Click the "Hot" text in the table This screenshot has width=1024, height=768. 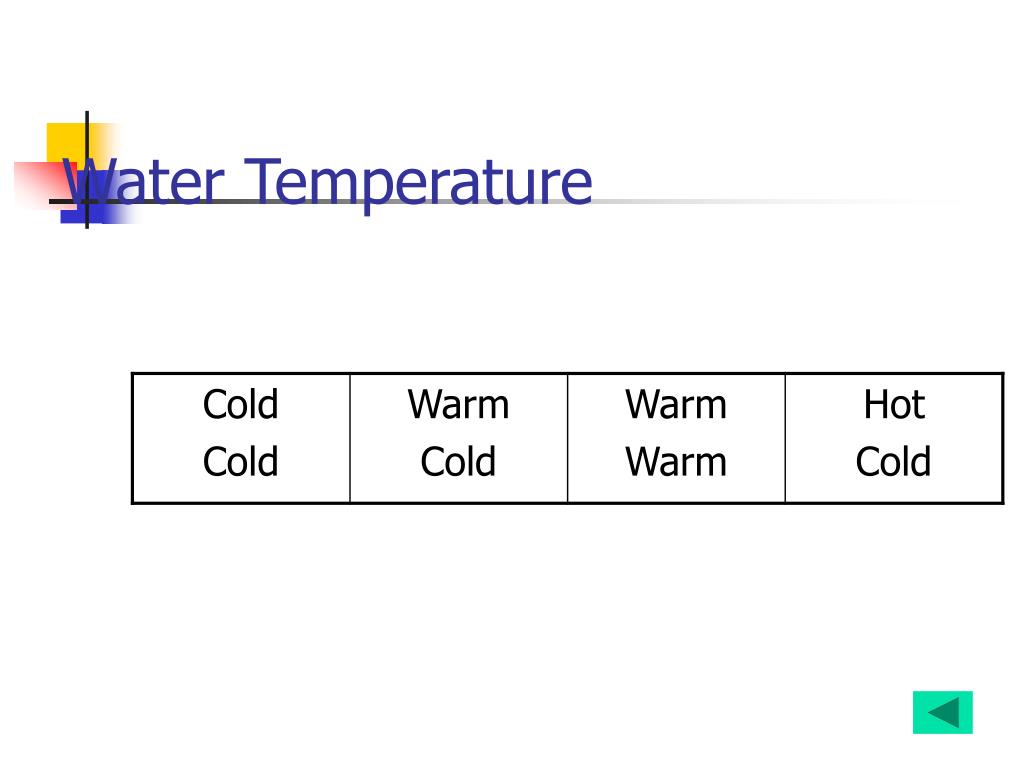point(894,404)
